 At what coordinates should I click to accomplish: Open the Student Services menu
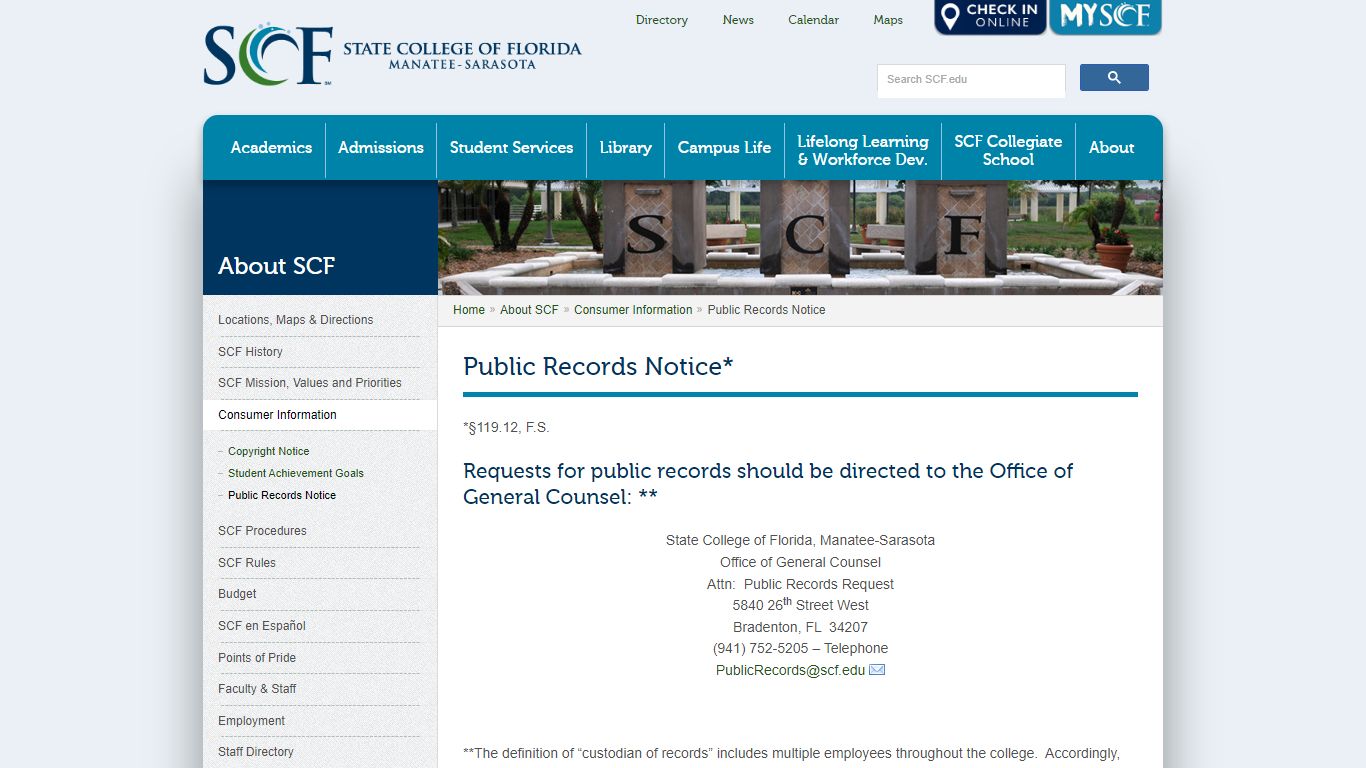tap(511, 148)
